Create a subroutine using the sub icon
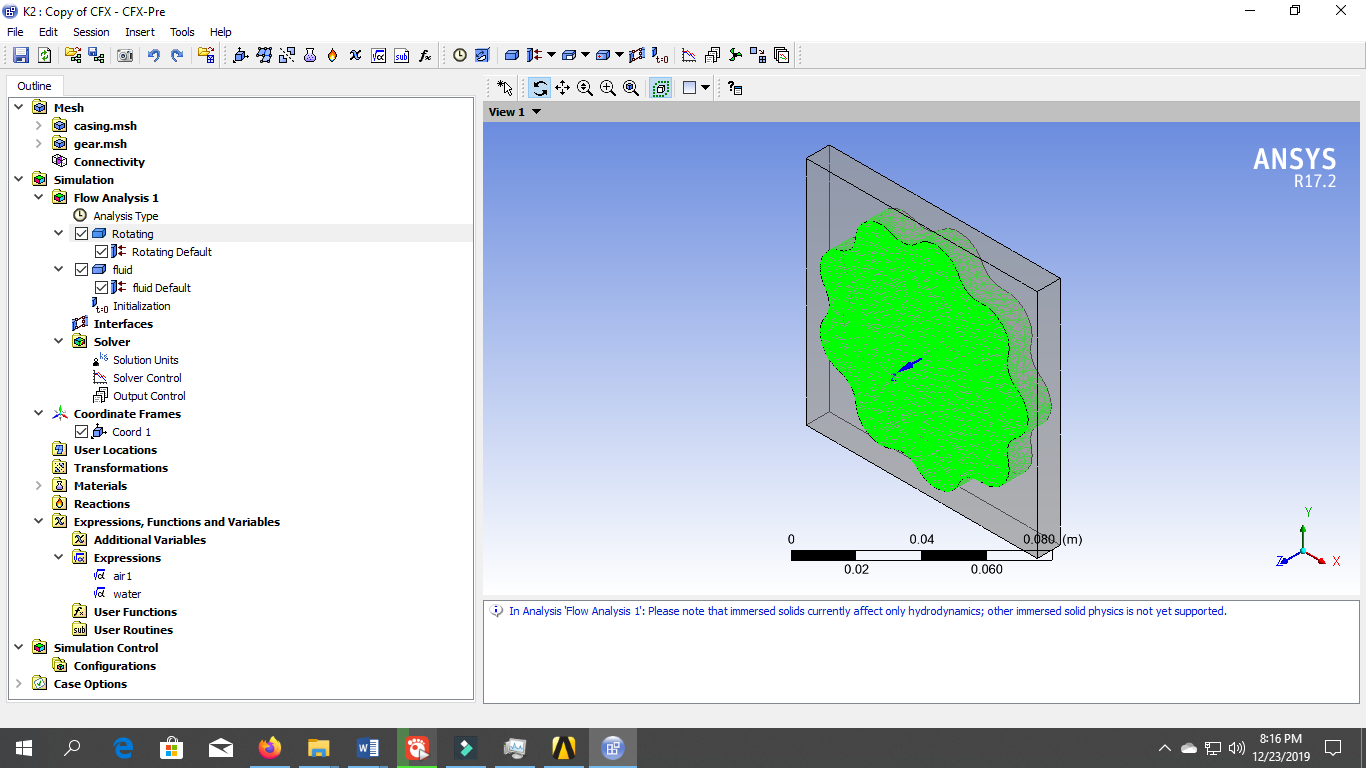Image resolution: width=1368 pixels, height=769 pixels. pos(401,56)
